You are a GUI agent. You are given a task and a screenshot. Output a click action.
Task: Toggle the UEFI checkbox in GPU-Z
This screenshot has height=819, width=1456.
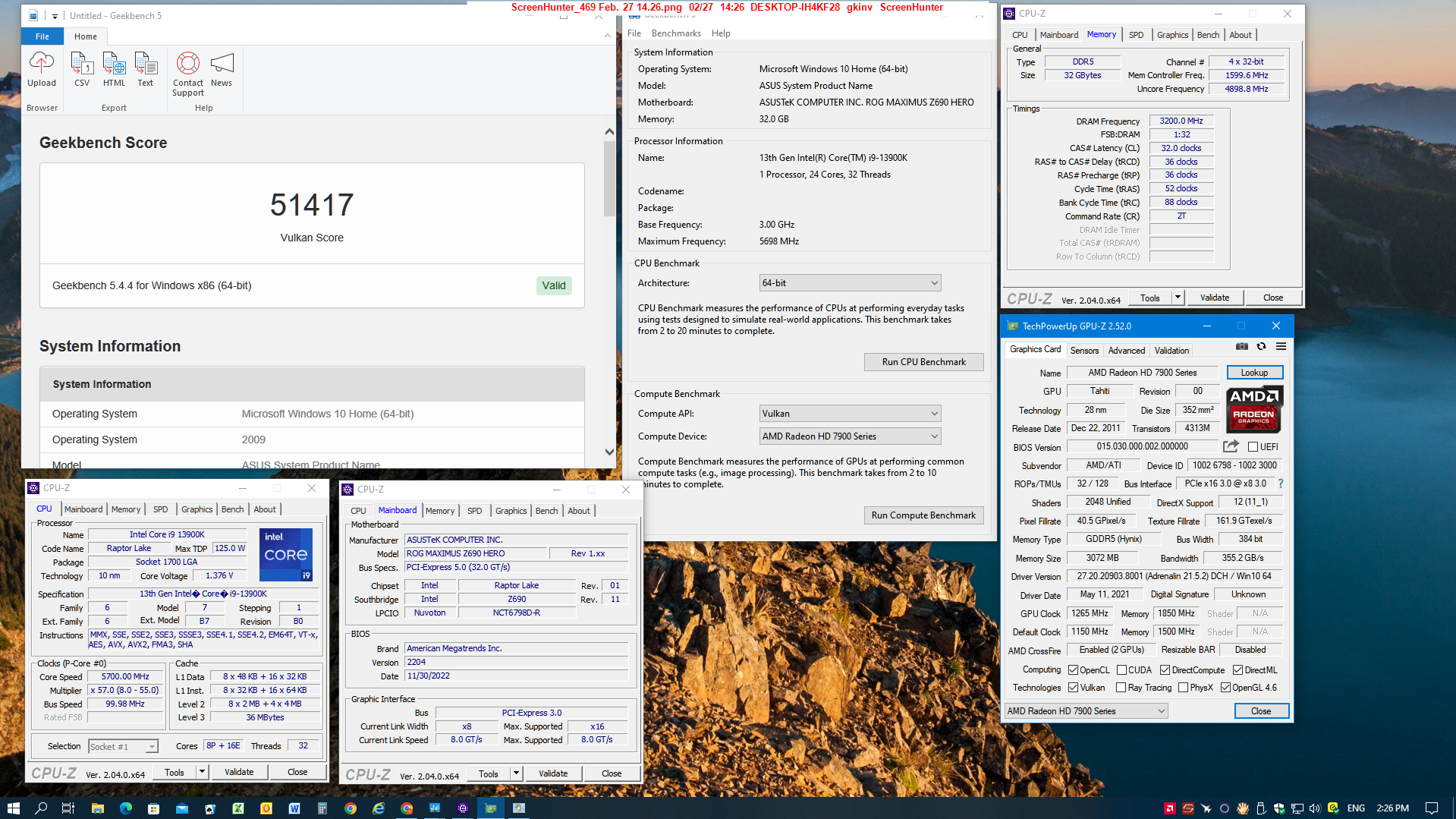1253,447
